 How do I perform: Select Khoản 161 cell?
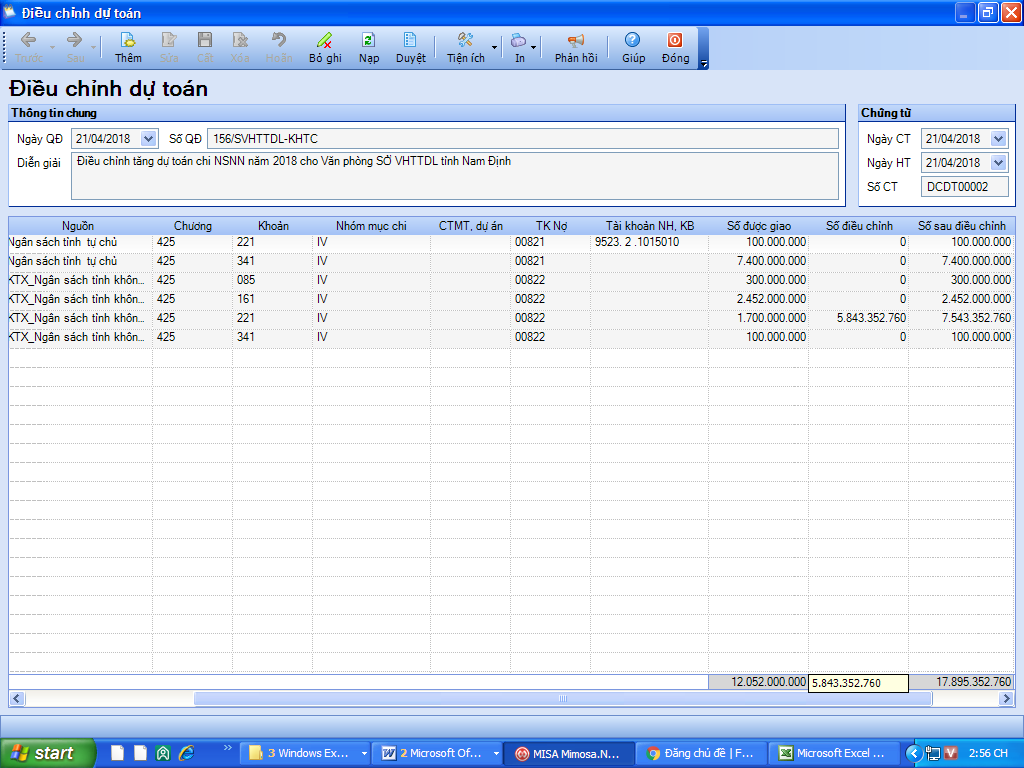click(x=273, y=299)
